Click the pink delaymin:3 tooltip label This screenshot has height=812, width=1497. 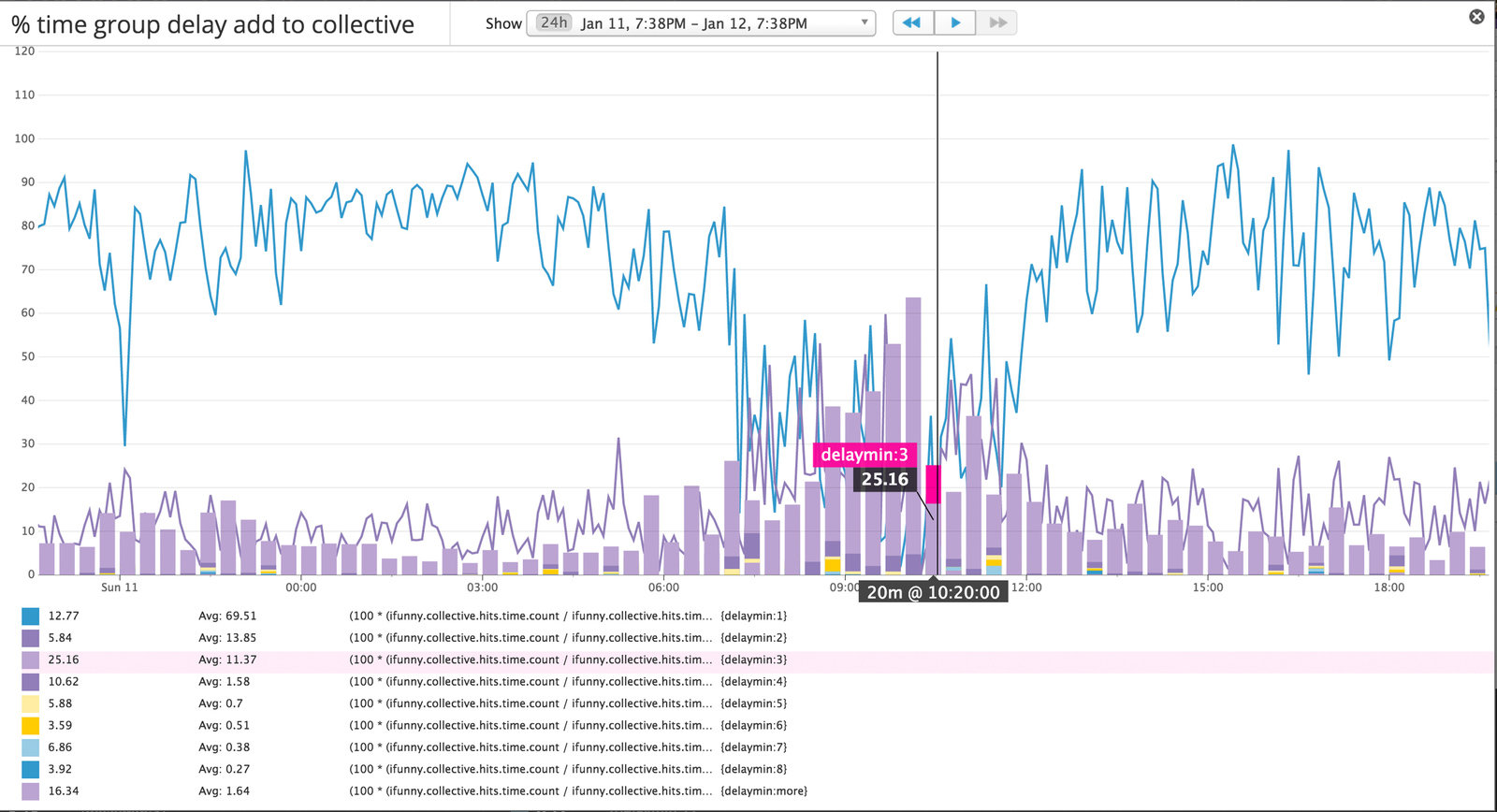point(865,455)
